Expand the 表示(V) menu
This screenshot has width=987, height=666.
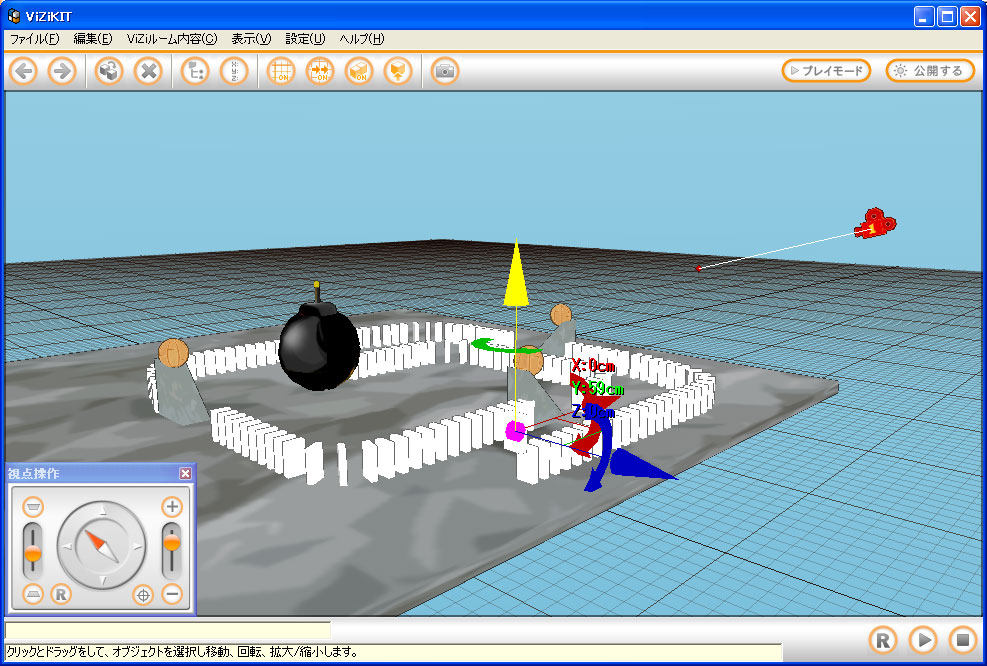tap(251, 39)
